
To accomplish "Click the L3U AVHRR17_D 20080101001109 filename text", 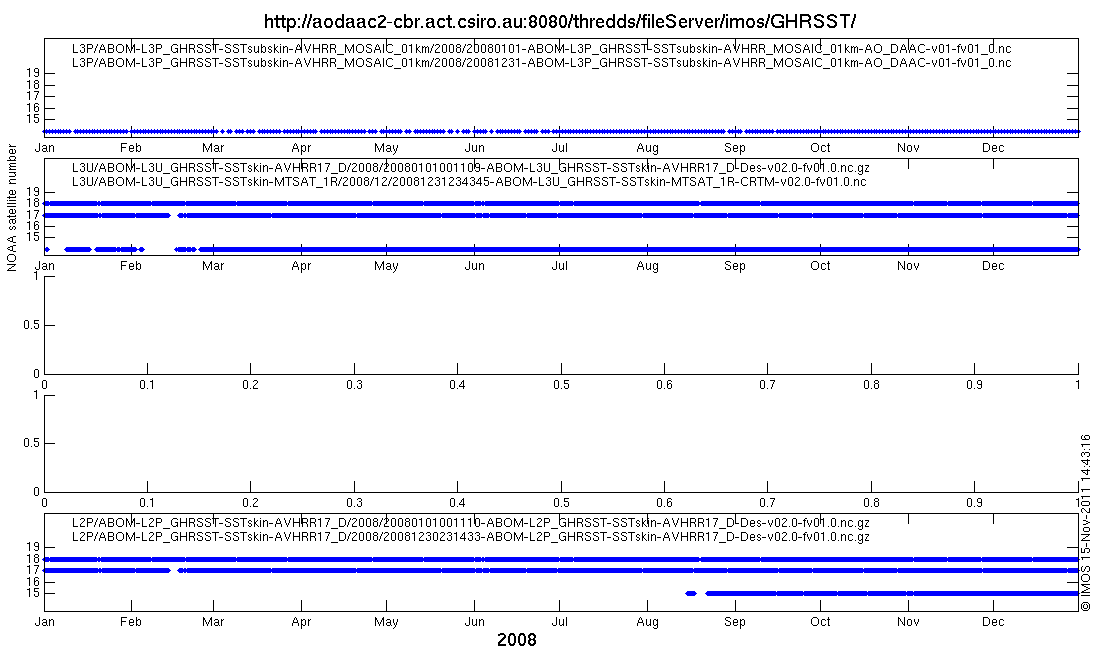I will point(471,168).
